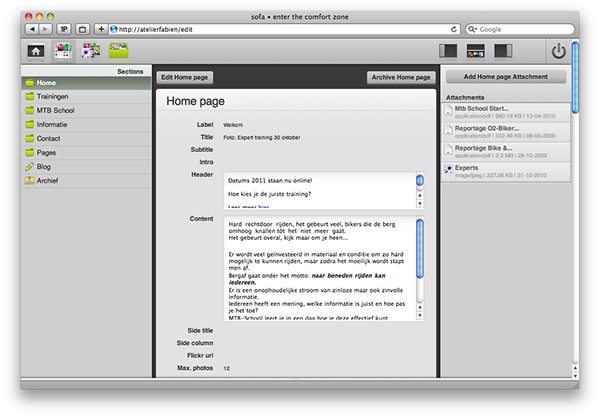
Task: Click Header box scroll down arrow
Action: click(x=420, y=204)
